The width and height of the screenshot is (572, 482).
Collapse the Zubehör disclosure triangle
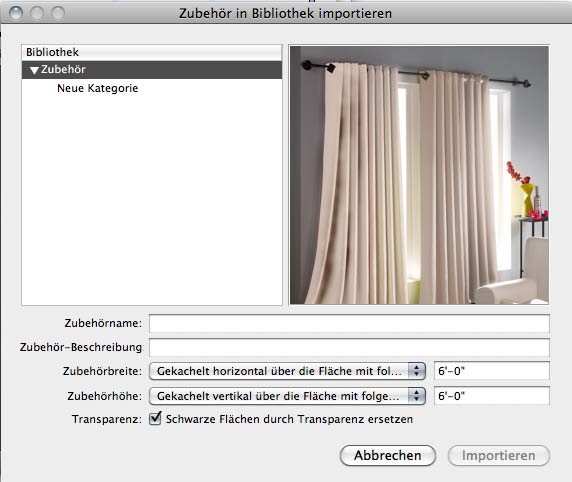[34, 70]
